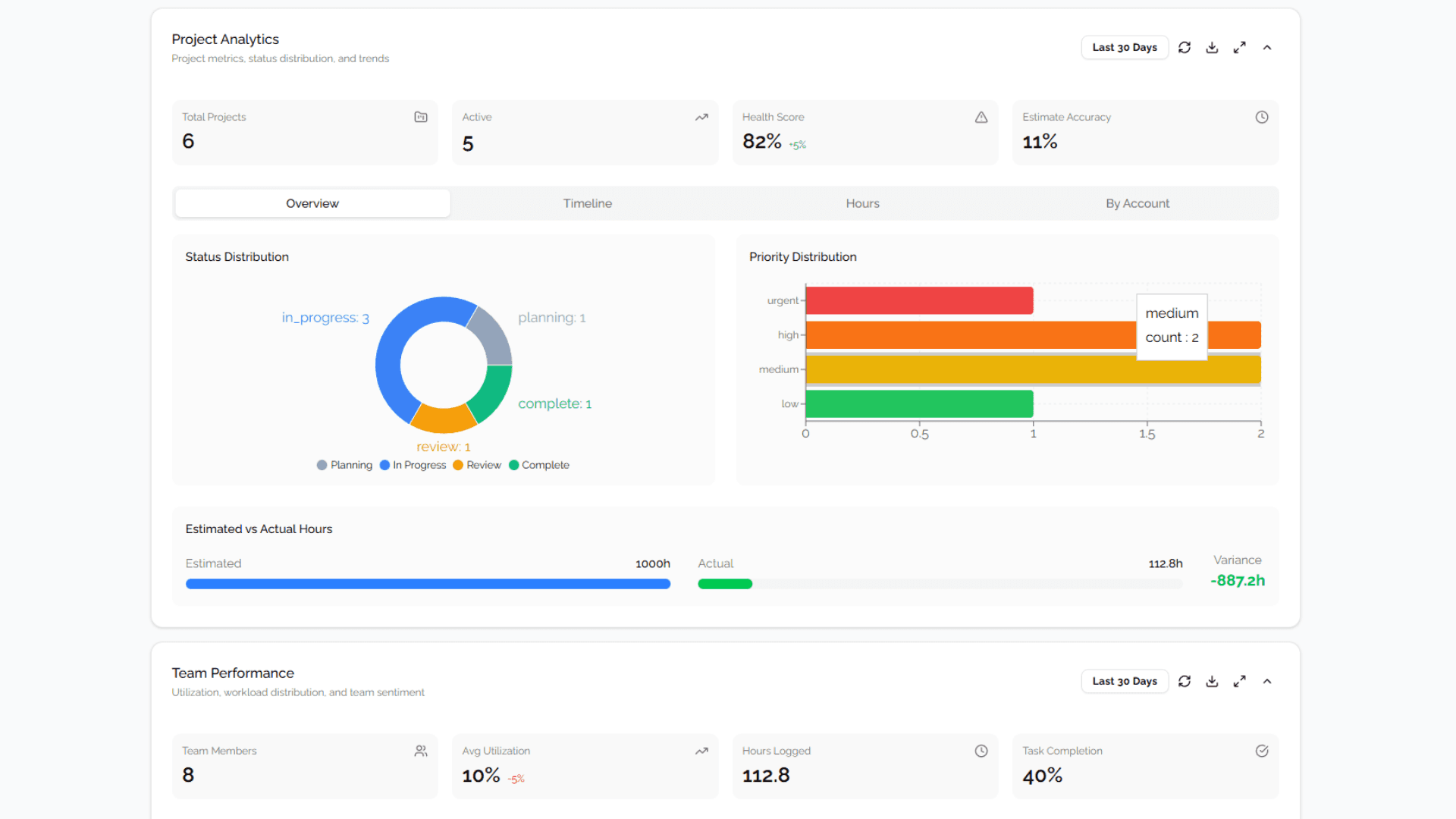
Task: Toggle Complete legend item
Action: point(539,465)
